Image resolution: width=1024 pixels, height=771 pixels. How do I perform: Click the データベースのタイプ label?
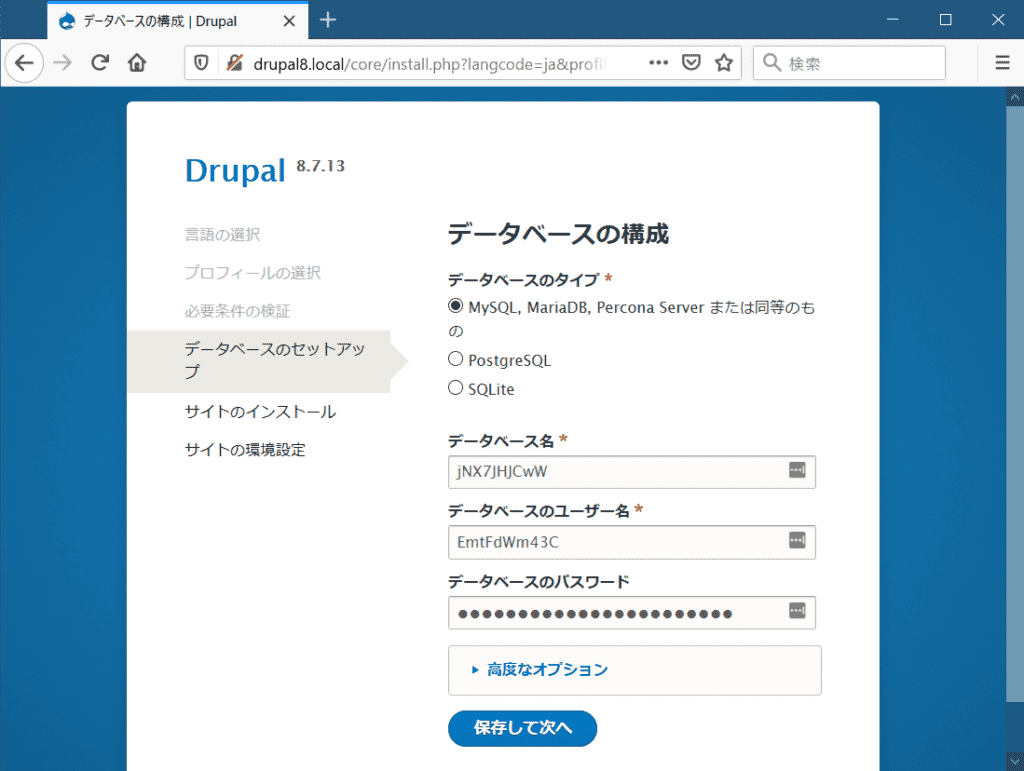(x=523, y=280)
